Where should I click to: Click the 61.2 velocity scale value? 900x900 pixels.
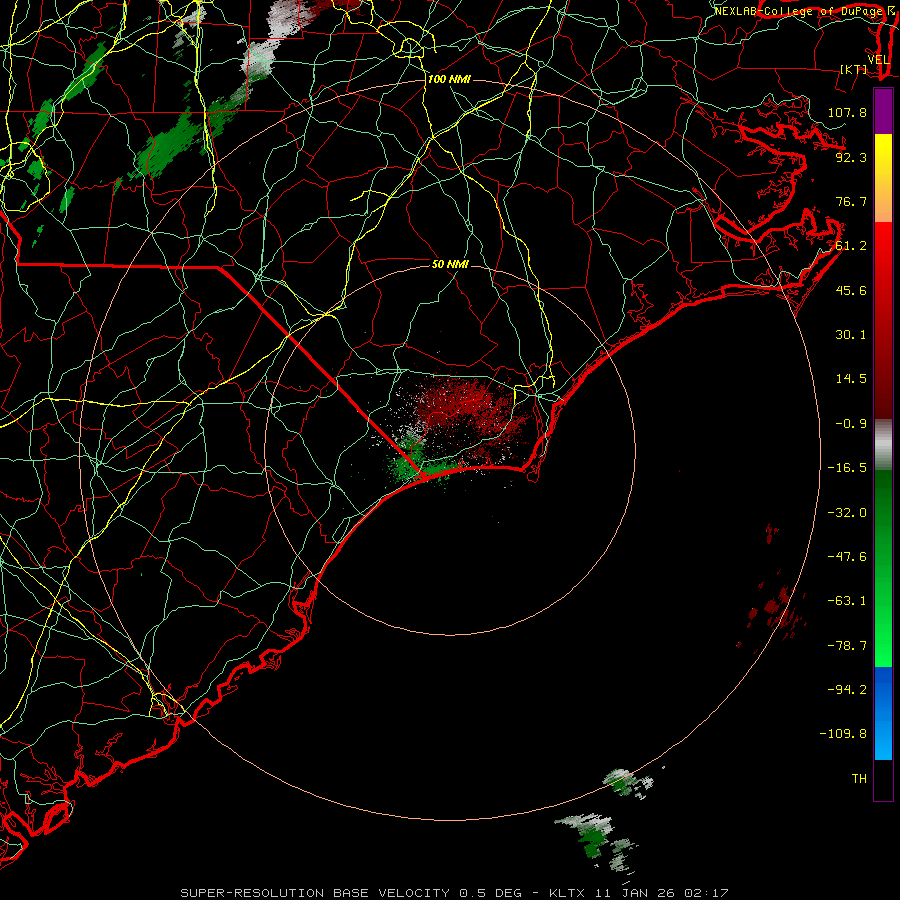851,246
